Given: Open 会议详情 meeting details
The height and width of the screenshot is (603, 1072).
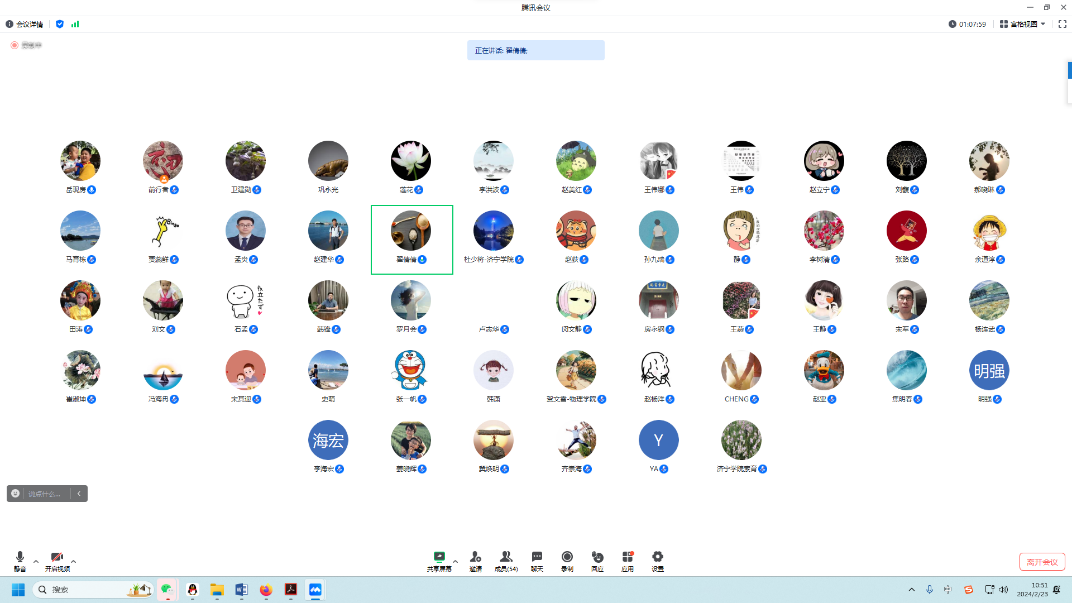Looking at the screenshot, I should click(x=27, y=24).
